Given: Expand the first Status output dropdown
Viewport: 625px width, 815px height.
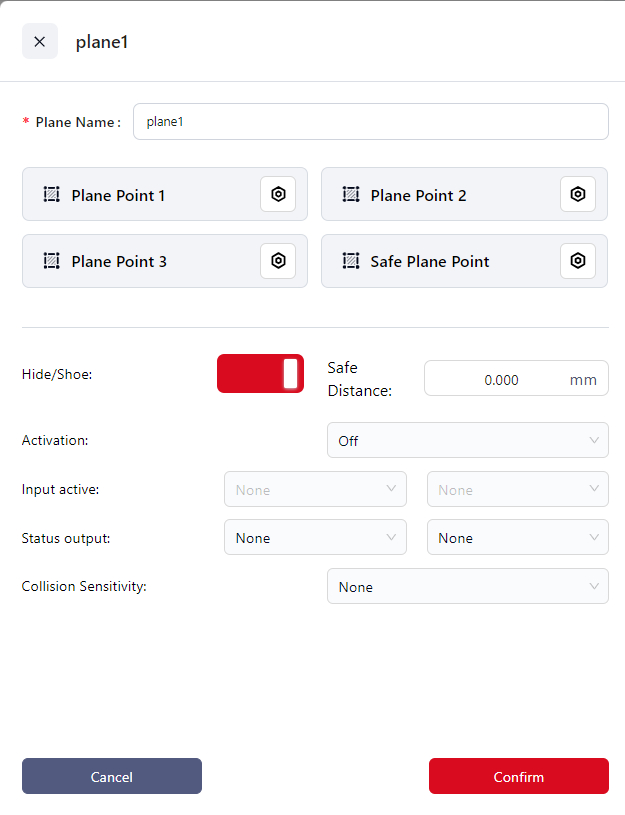Looking at the screenshot, I should [315, 538].
